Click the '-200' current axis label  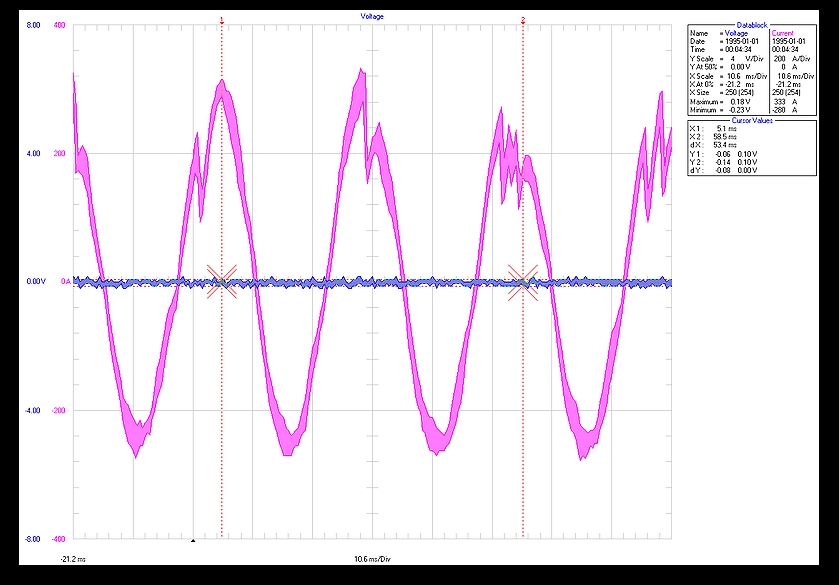click(58, 411)
